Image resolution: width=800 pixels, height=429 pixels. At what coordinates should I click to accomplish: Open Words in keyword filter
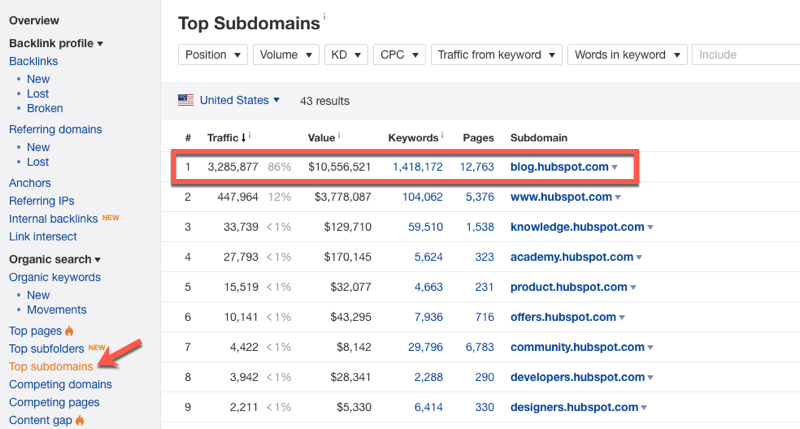(x=628, y=55)
